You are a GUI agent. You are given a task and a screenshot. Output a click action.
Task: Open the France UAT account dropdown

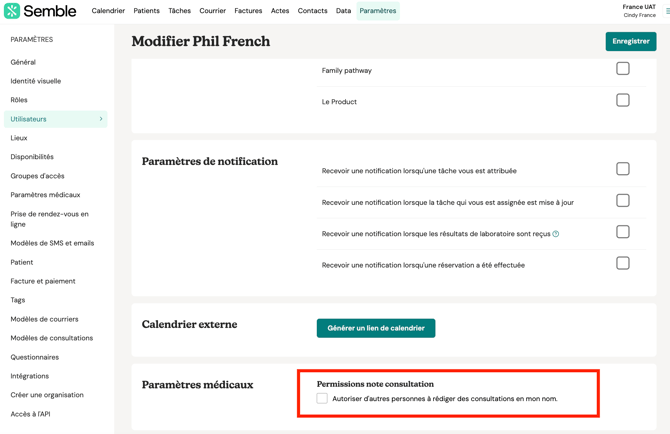pyautogui.click(x=639, y=11)
